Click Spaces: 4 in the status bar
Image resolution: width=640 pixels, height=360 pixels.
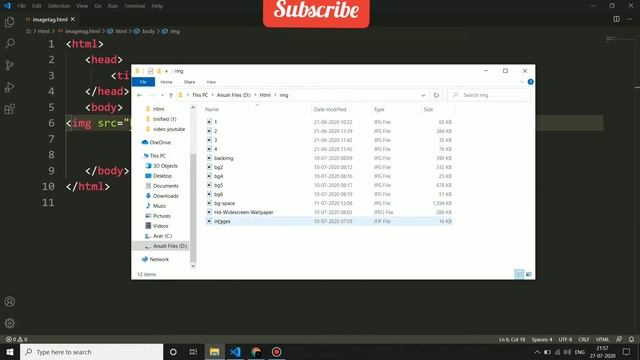point(542,339)
